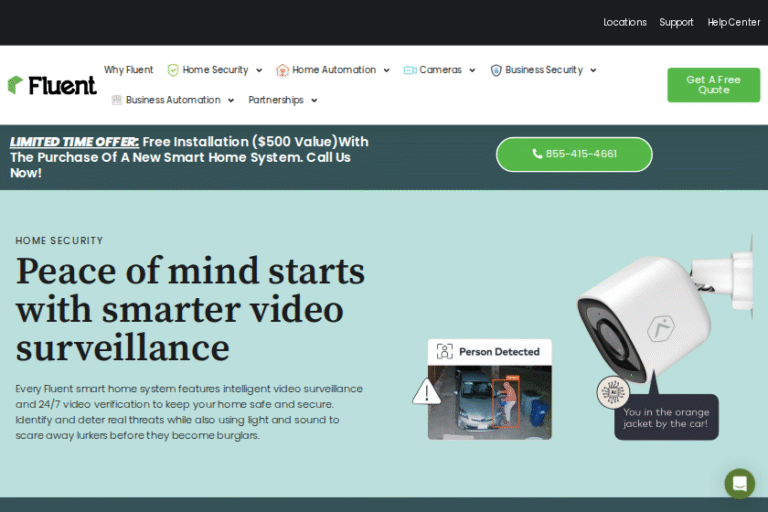Image resolution: width=768 pixels, height=512 pixels.
Task: Go to the Locations link
Action: (625, 22)
